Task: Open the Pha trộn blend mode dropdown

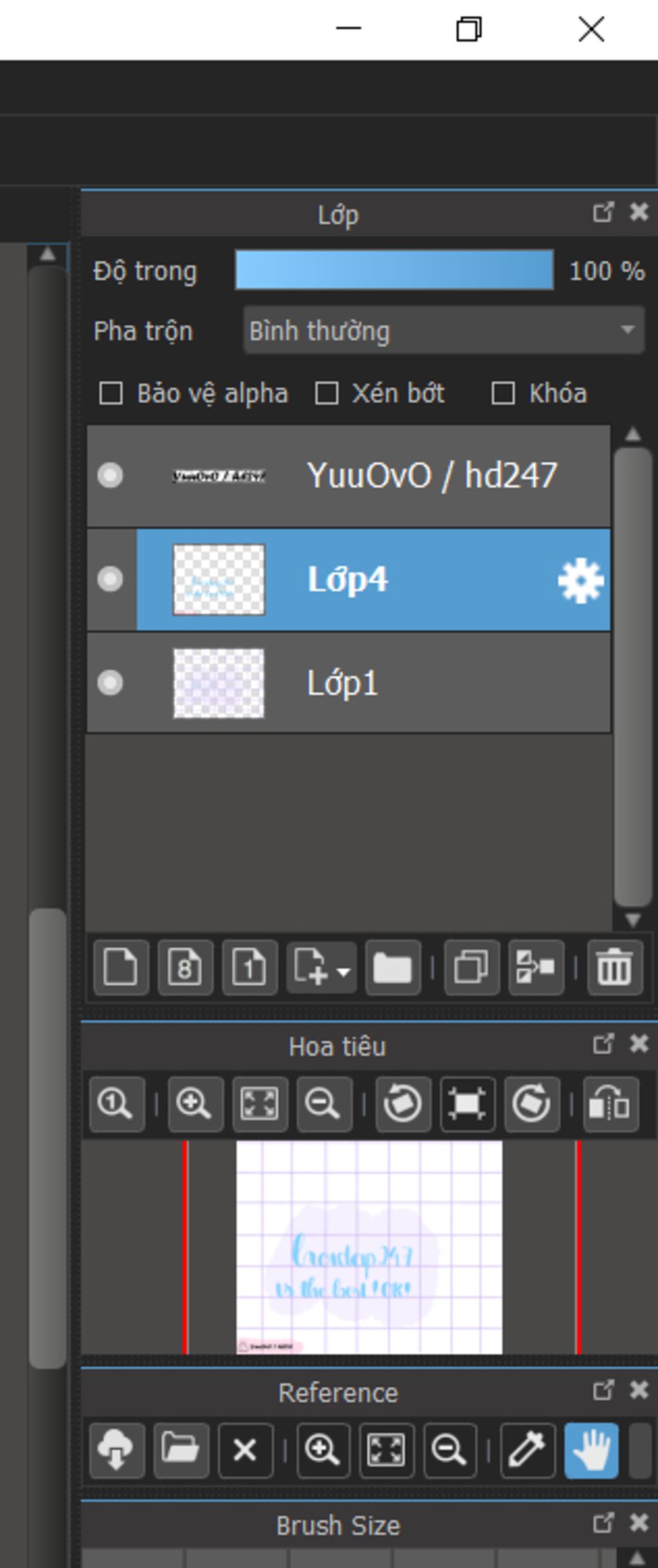Action: tap(443, 331)
